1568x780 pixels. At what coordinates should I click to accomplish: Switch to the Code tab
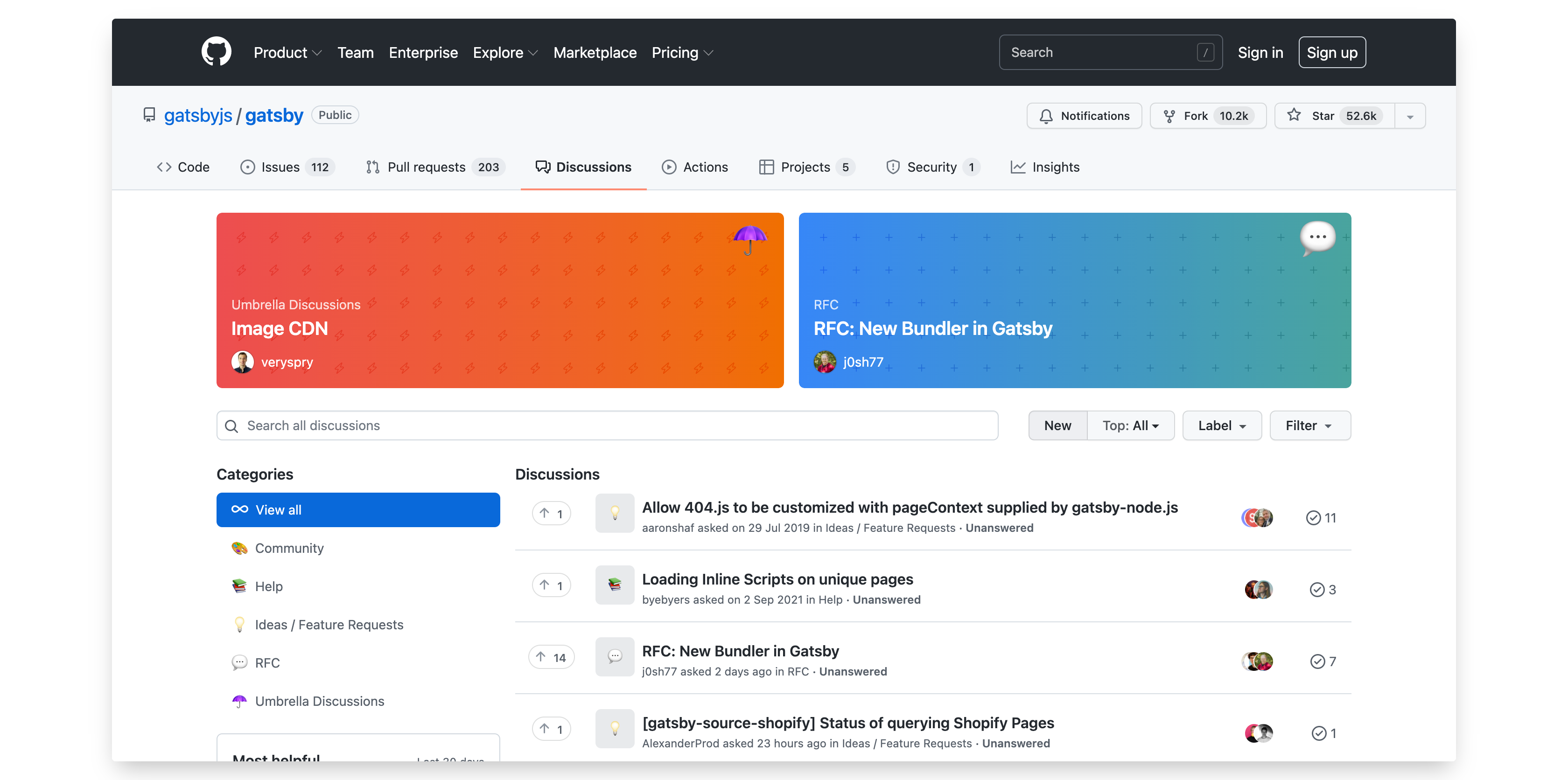coord(182,167)
